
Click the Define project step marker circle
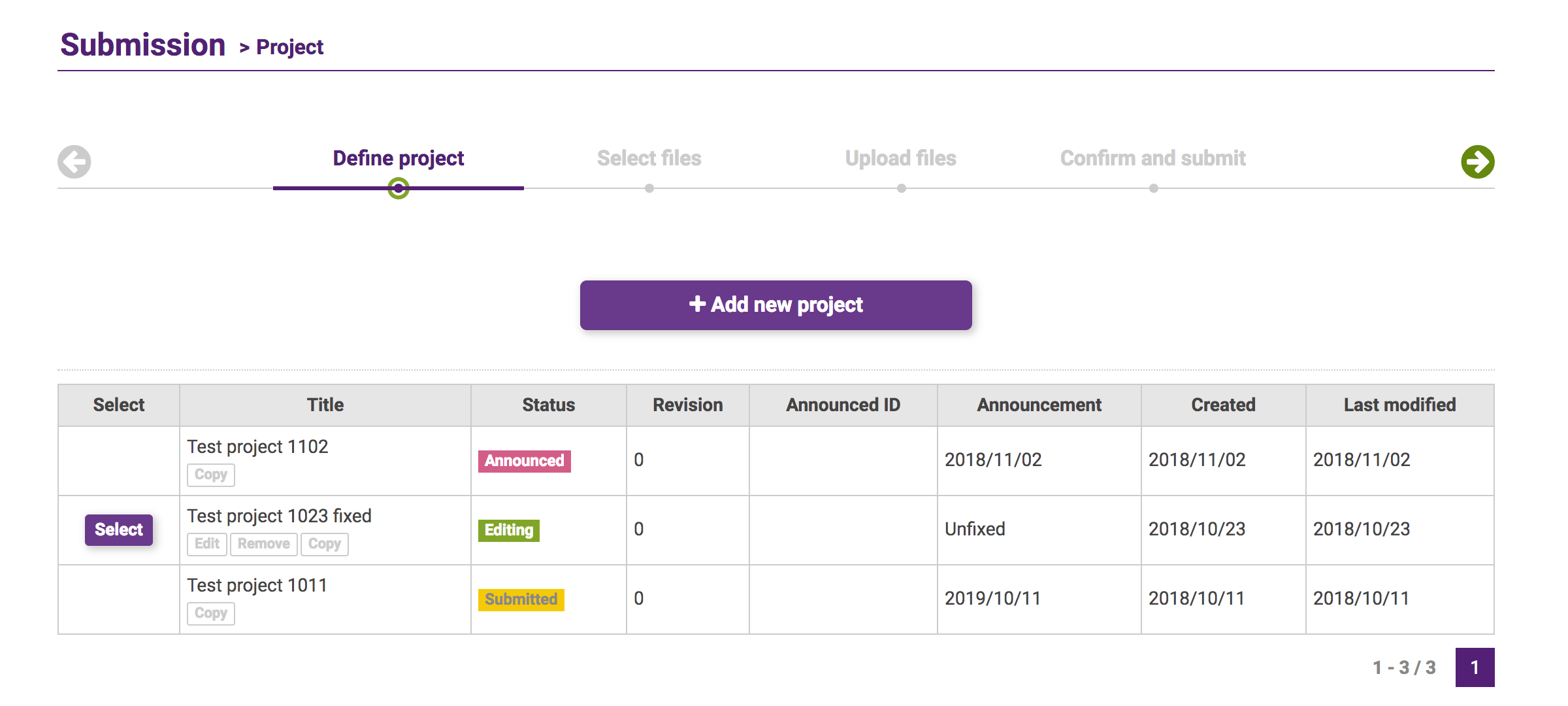[398, 189]
